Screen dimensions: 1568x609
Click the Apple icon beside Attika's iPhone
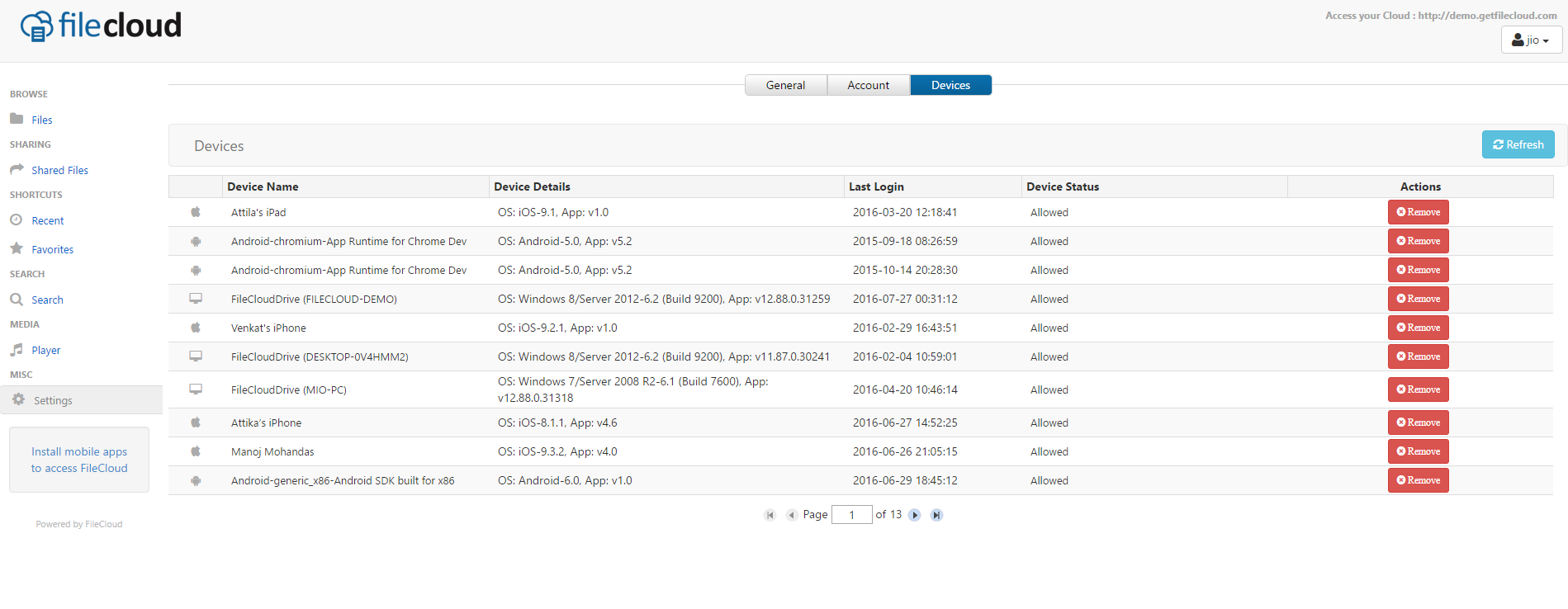pos(196,423)
